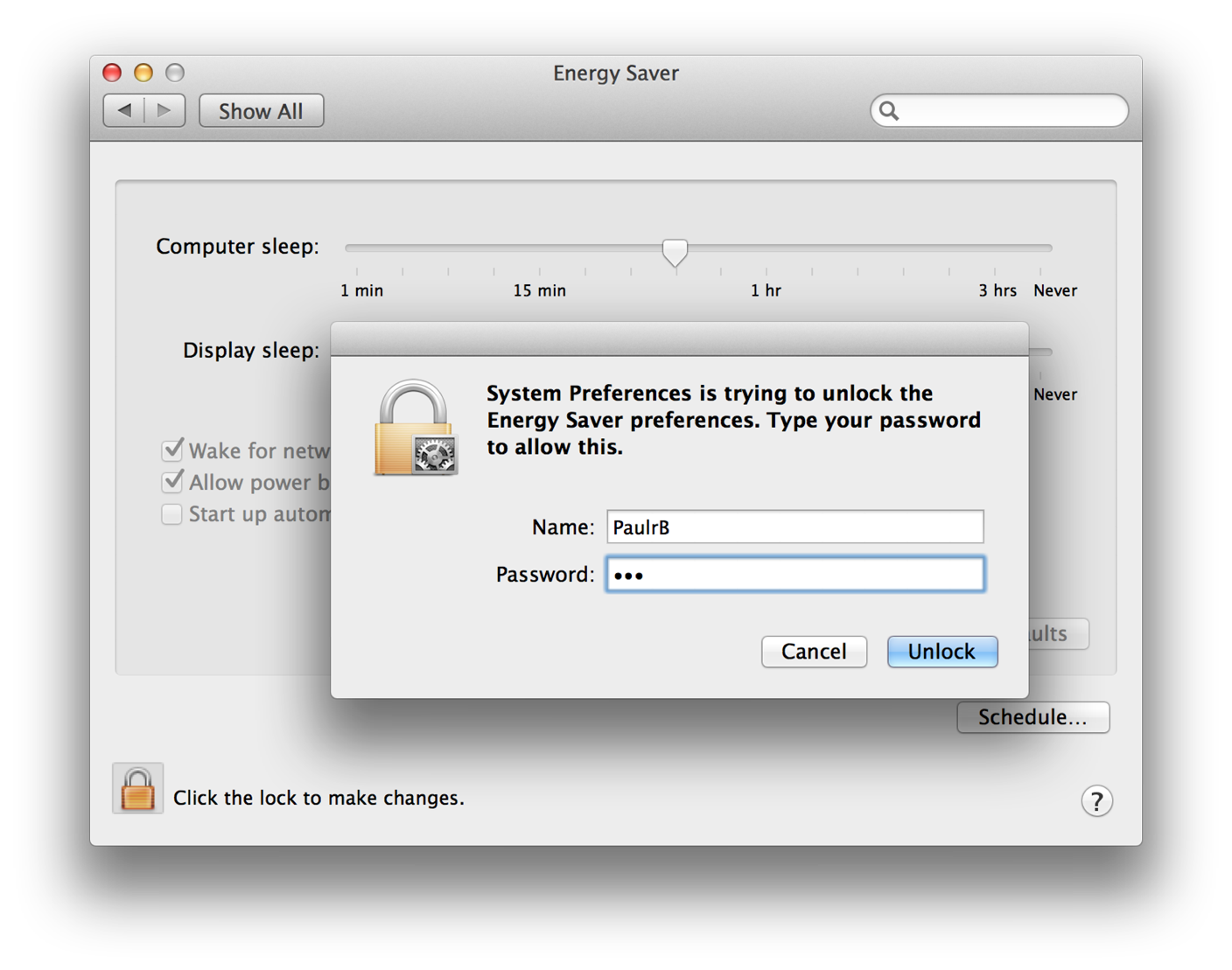The image size is (1232, 970).
Task: Click the gear badge on the dialog padlock
Action: click(435, 455)
